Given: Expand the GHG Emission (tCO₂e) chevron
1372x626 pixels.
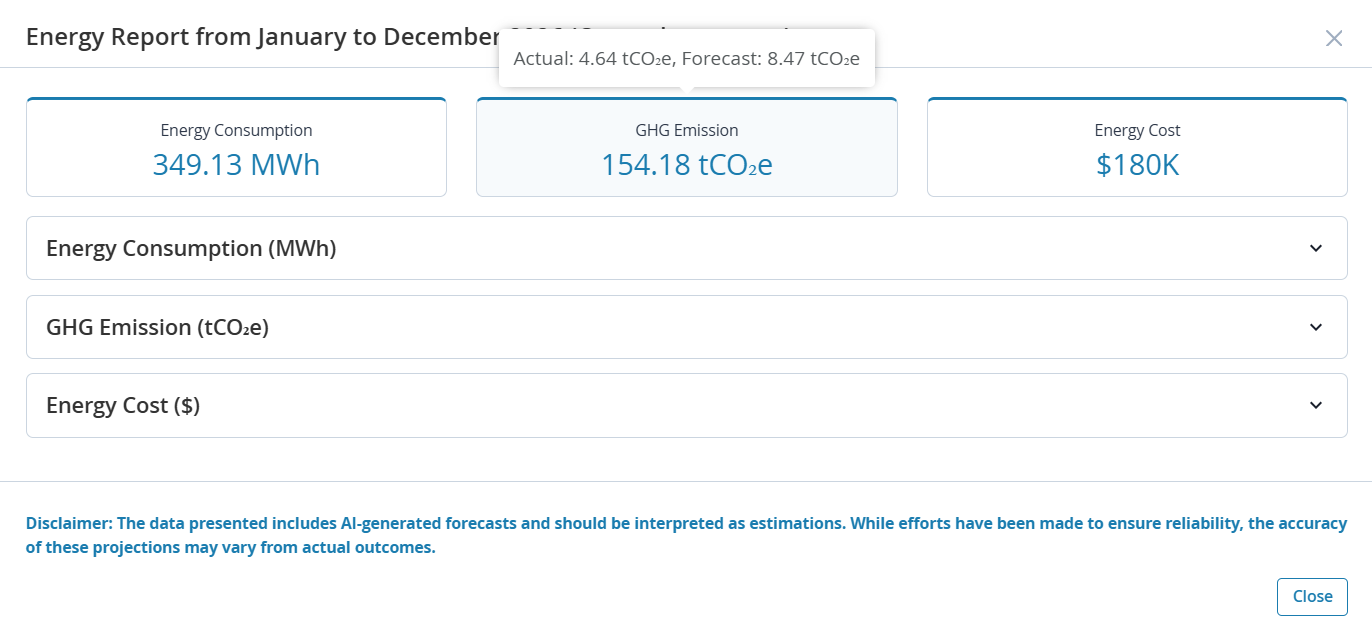Looking at the screenshot, I should (x=1316, y=327).
